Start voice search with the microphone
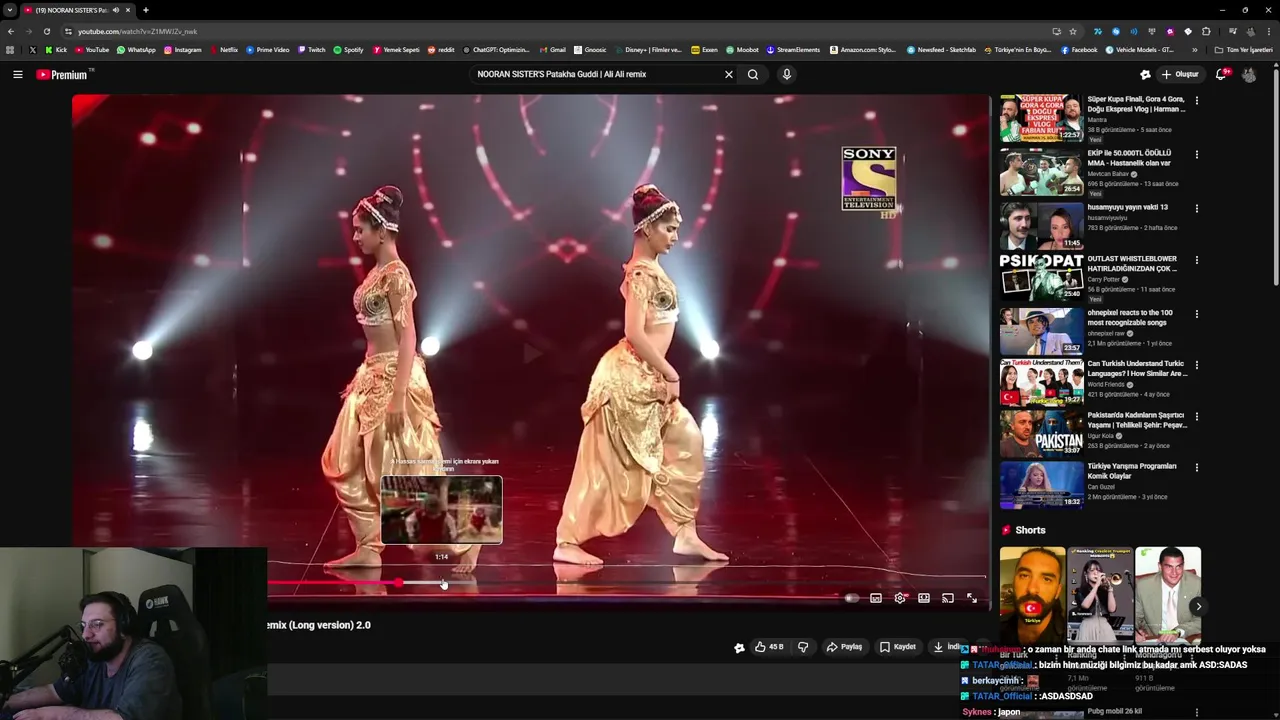Screen dimensions: 1280x720 click(x=787, y=74)
